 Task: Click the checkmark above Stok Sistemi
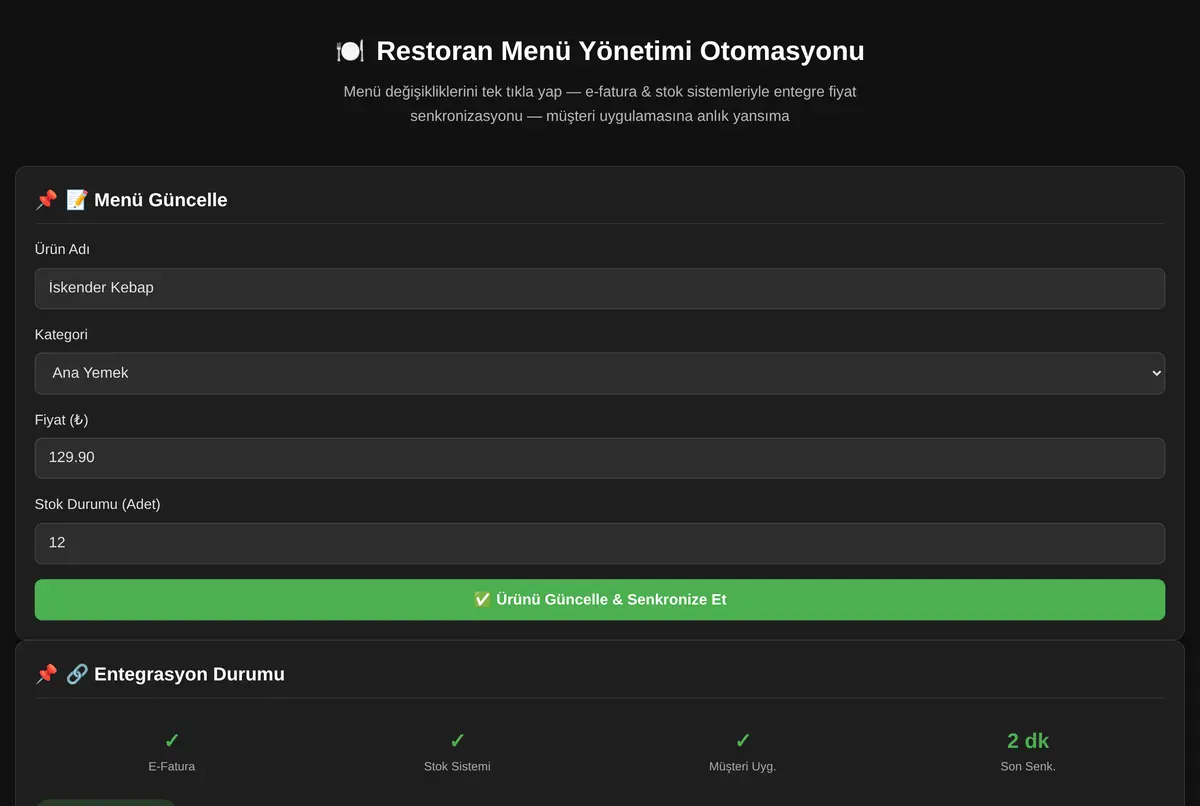tap(457, 741)
